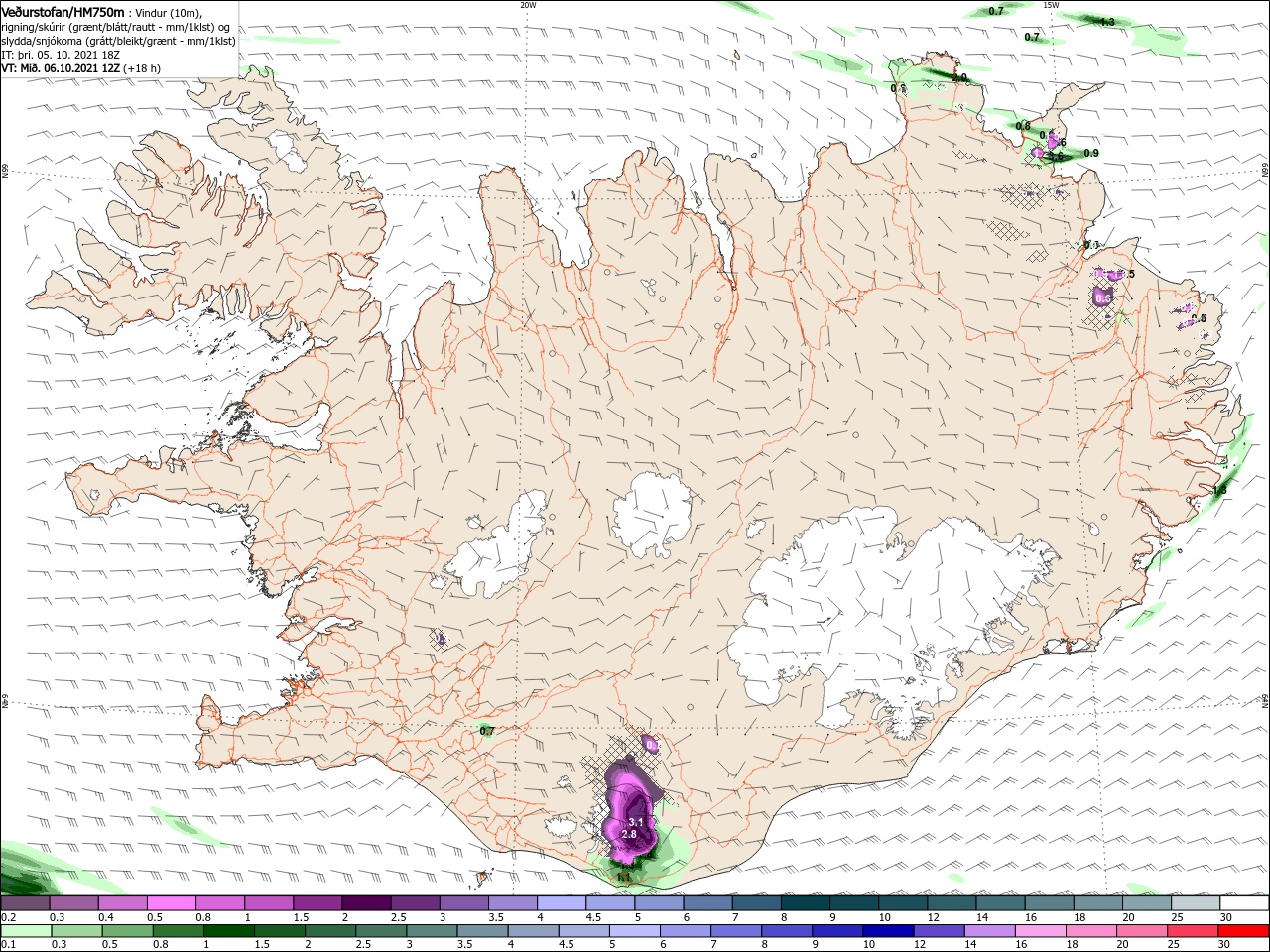
Task: Click the bright red swatch above 30 in rain scale
Action: (1245, 931)
